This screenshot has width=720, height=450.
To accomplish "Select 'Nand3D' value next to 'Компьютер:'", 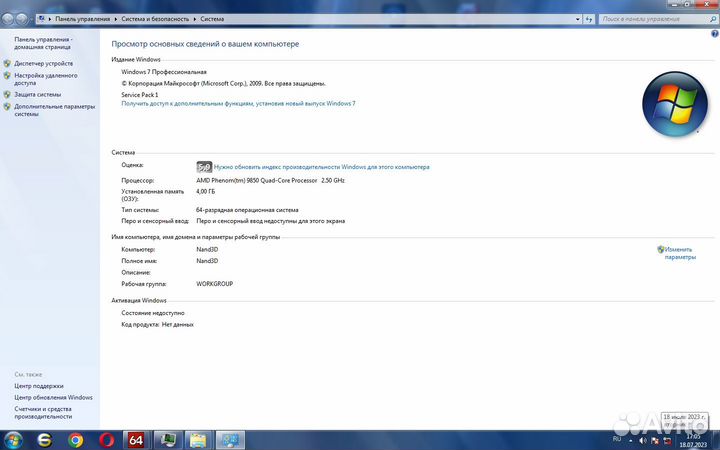I will coord(207,249).
